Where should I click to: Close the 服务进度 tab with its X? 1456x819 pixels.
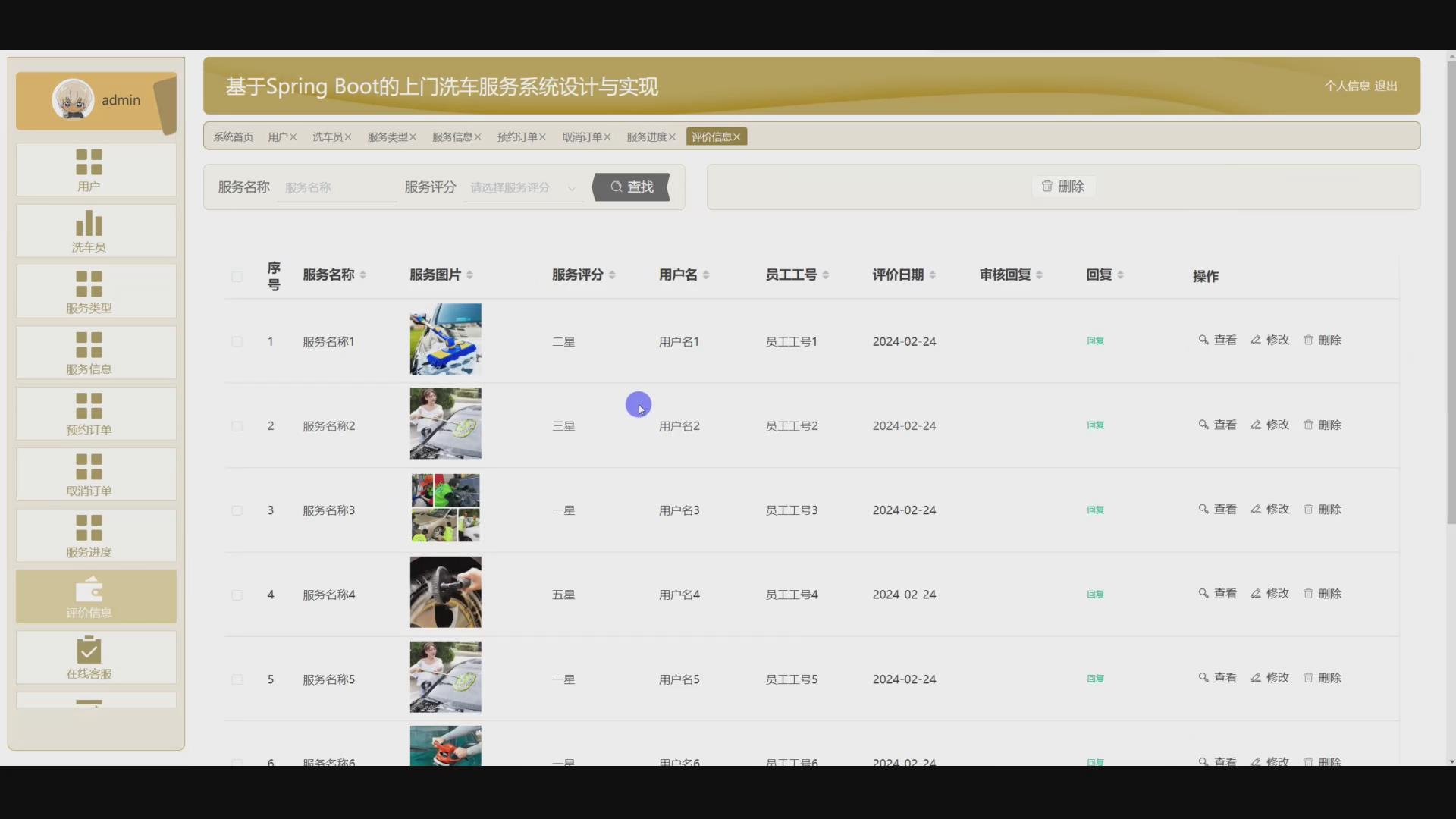click(x=672, y=137)
